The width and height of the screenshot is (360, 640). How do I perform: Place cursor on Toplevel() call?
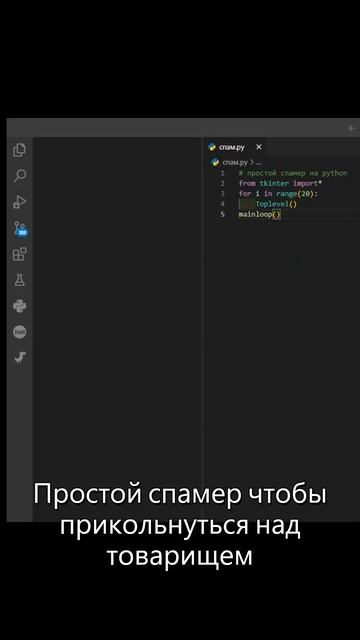276,204
